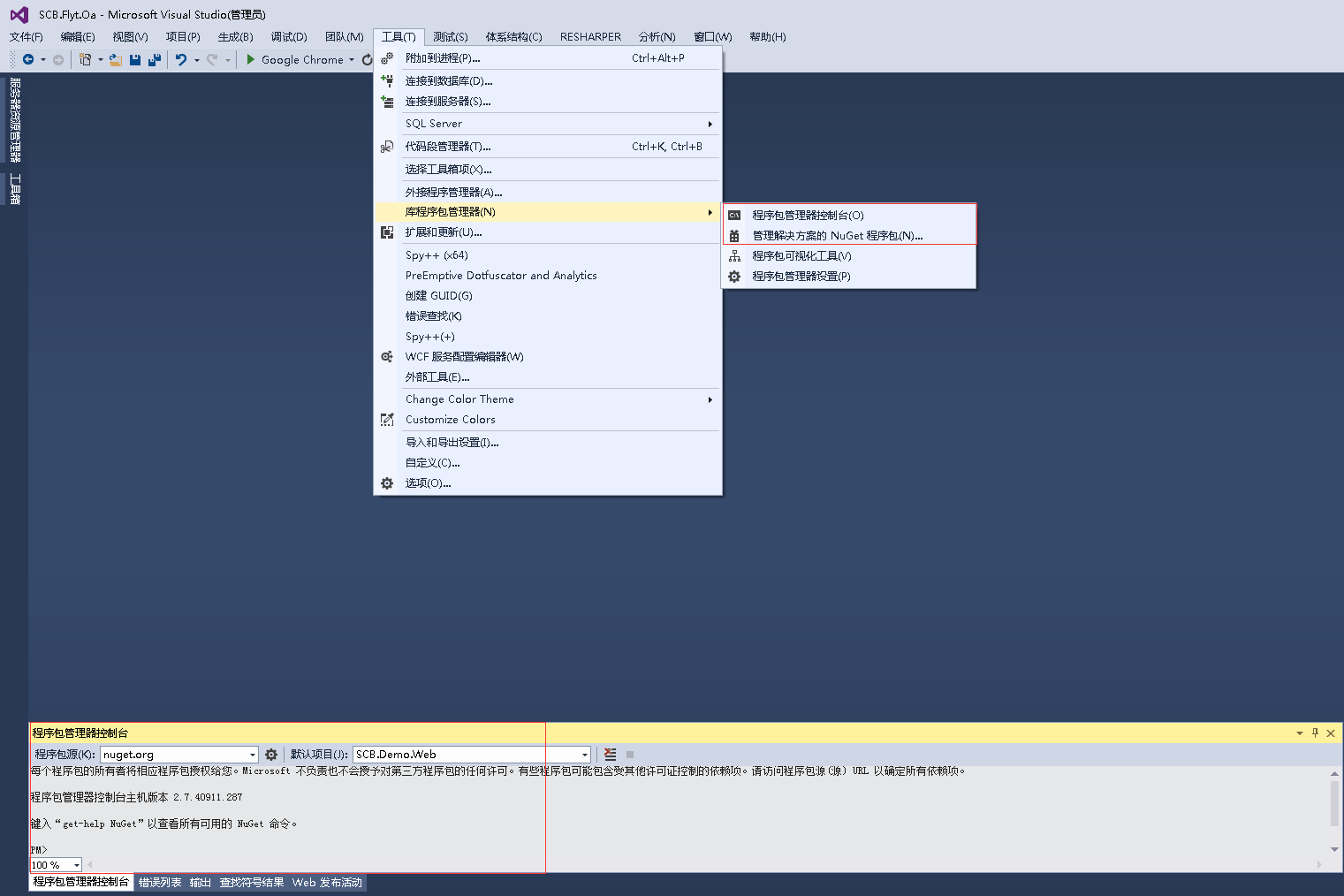Open the 编辑(E) menu
Viewport: 1344px width, 896px height.
(78, 37)
